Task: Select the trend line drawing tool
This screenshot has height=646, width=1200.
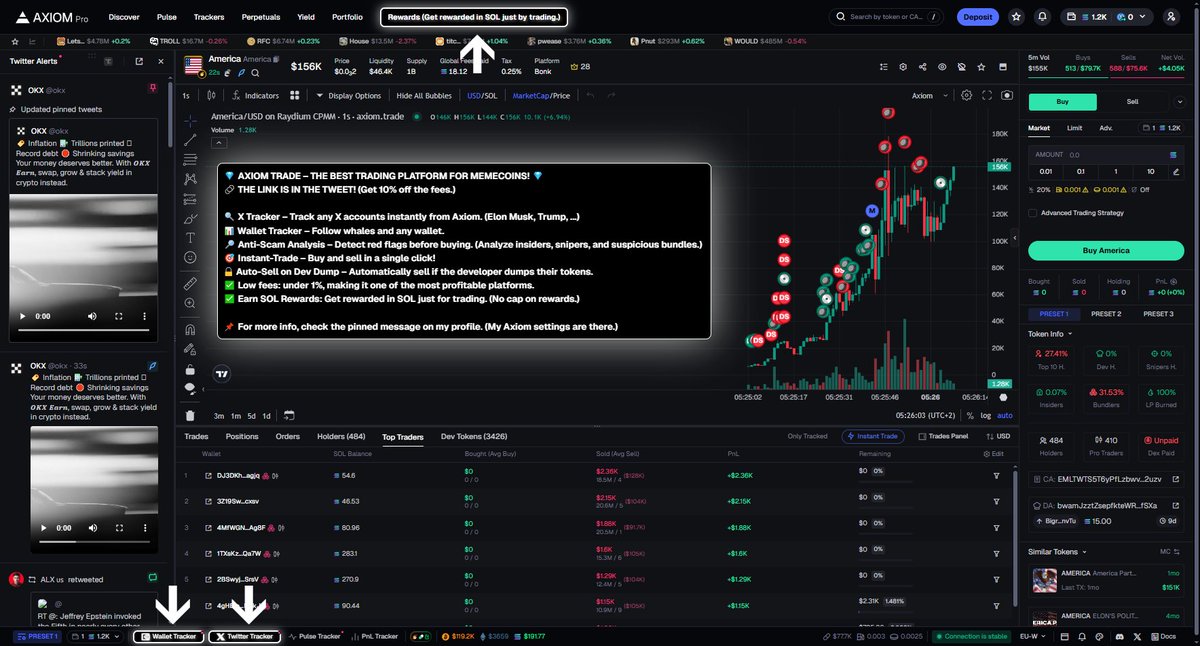Action: point(190,139)
